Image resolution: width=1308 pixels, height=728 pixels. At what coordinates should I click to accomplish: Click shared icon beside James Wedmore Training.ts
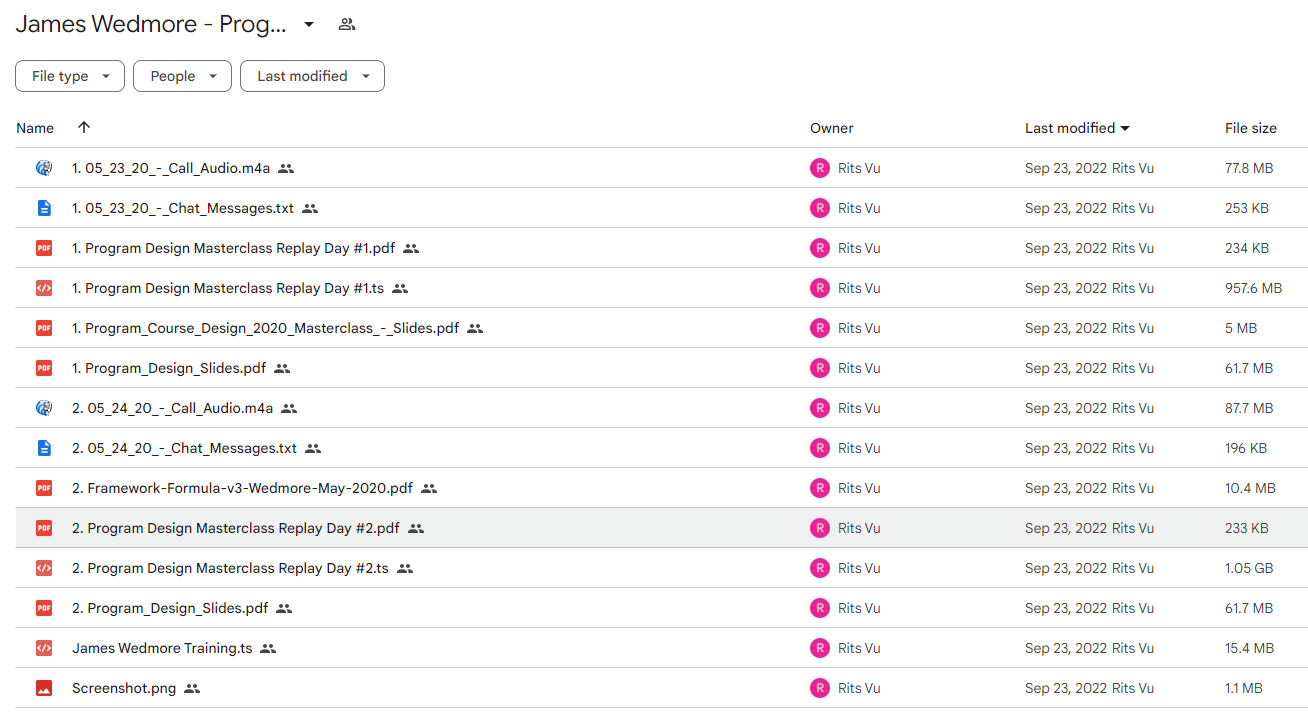point(268,648)
